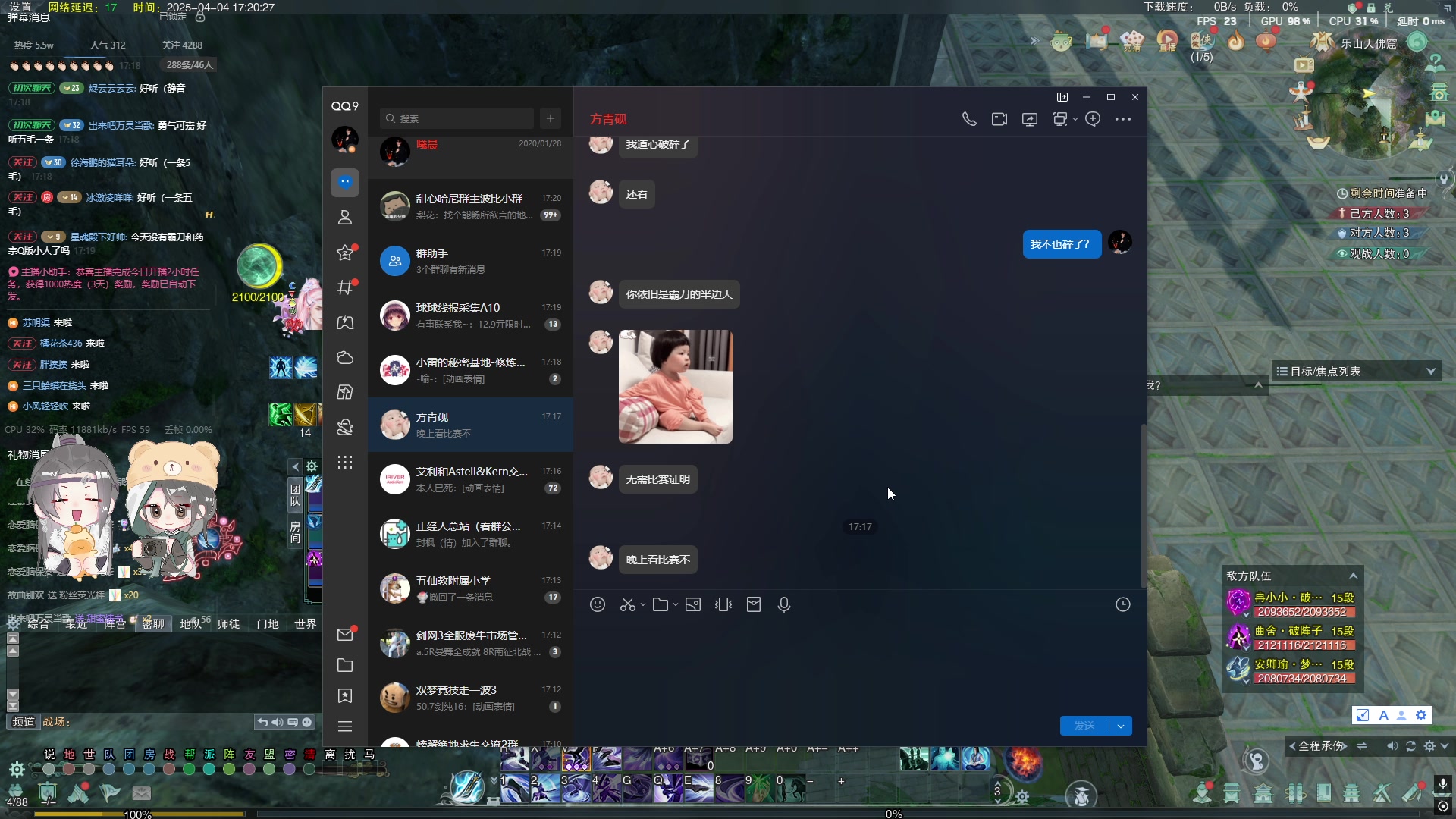Open chat history clock icon

[1123, 604]
